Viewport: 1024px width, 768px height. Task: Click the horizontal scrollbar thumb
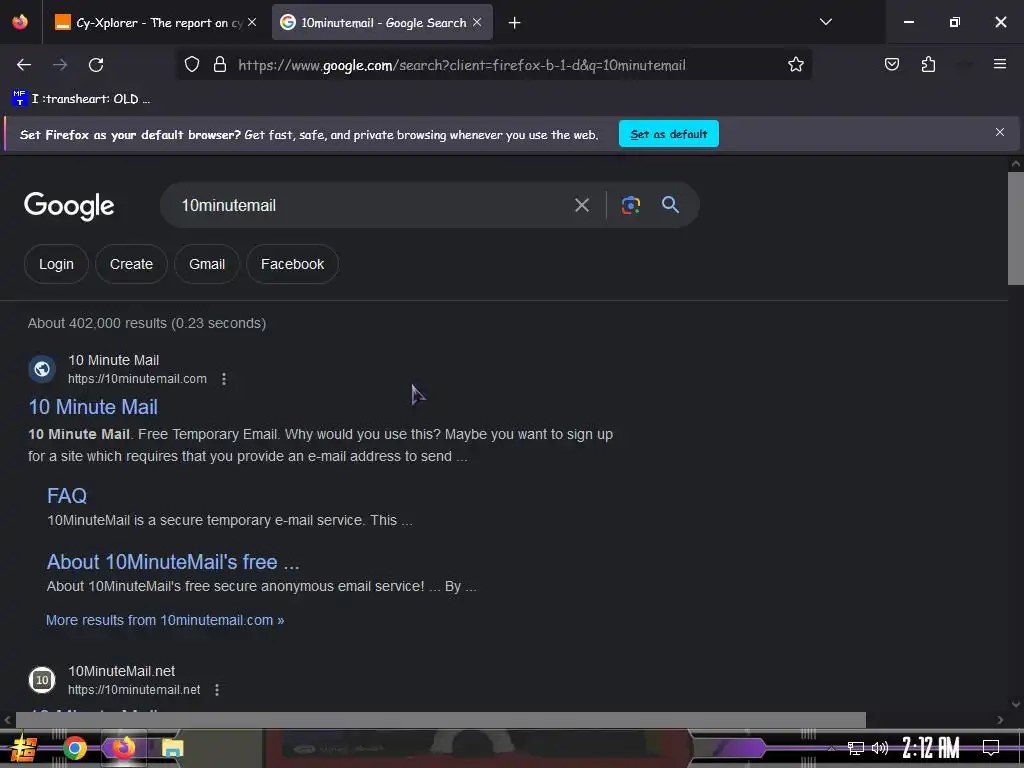coord(441,720)
